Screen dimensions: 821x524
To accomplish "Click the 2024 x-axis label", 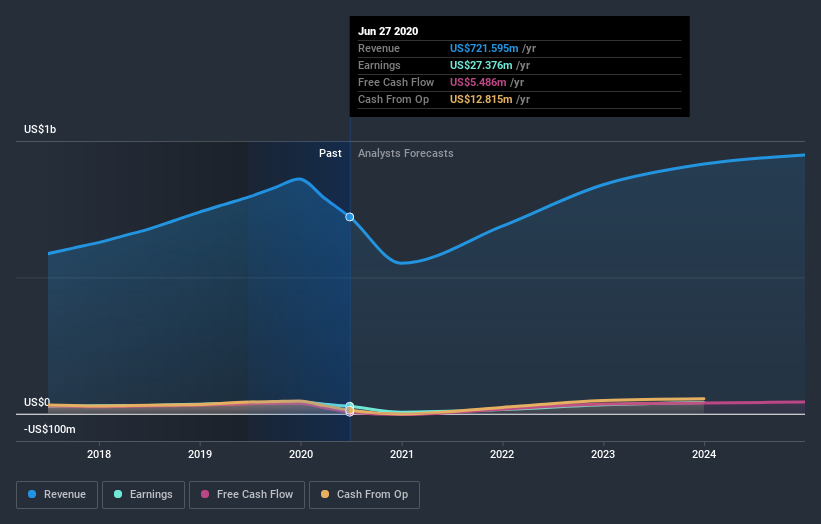I will 704,454.
